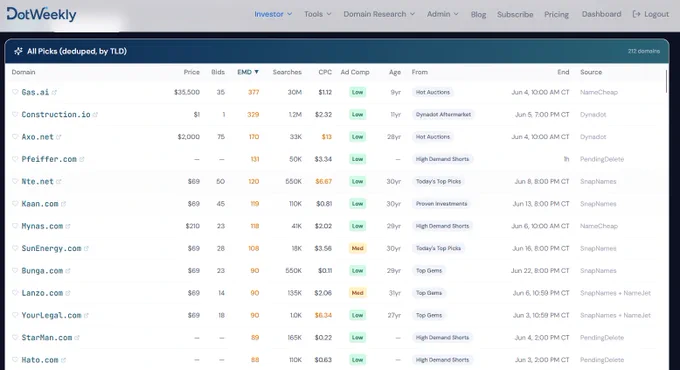Click the DotWeekly logo

pyautogui.click(x=41, y=14)
